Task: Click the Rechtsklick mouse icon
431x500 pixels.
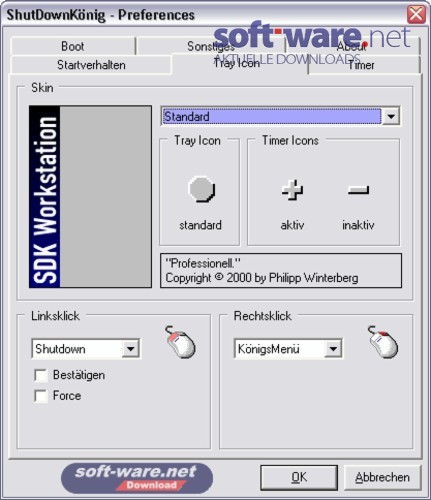Action: coord(383,342)
